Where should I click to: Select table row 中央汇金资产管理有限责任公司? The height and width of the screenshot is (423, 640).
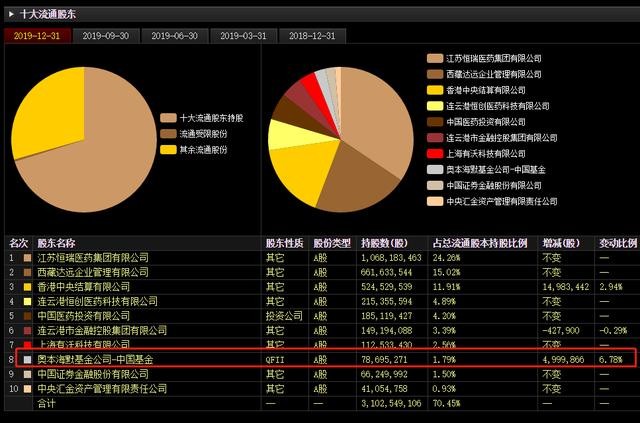pos(320,389)
